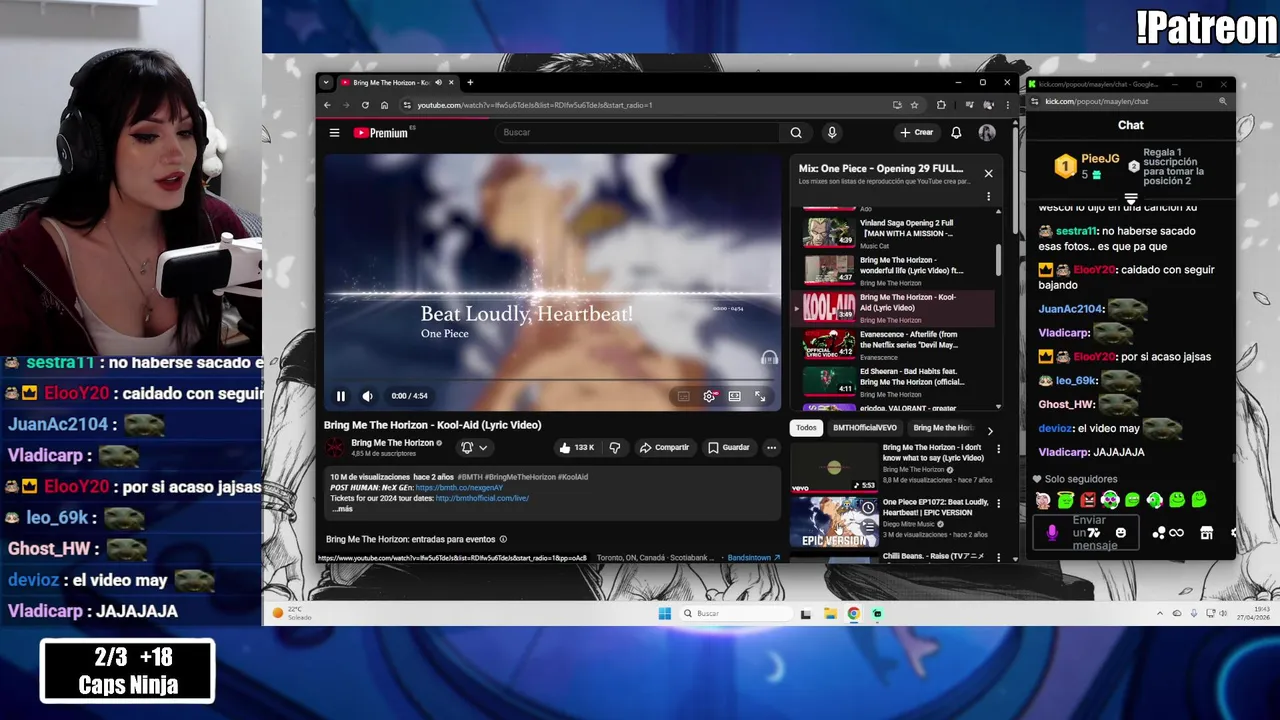Open the emoji picker in Kick chat
This screenshot has height=720, width=1280.
click(1120, 532)
